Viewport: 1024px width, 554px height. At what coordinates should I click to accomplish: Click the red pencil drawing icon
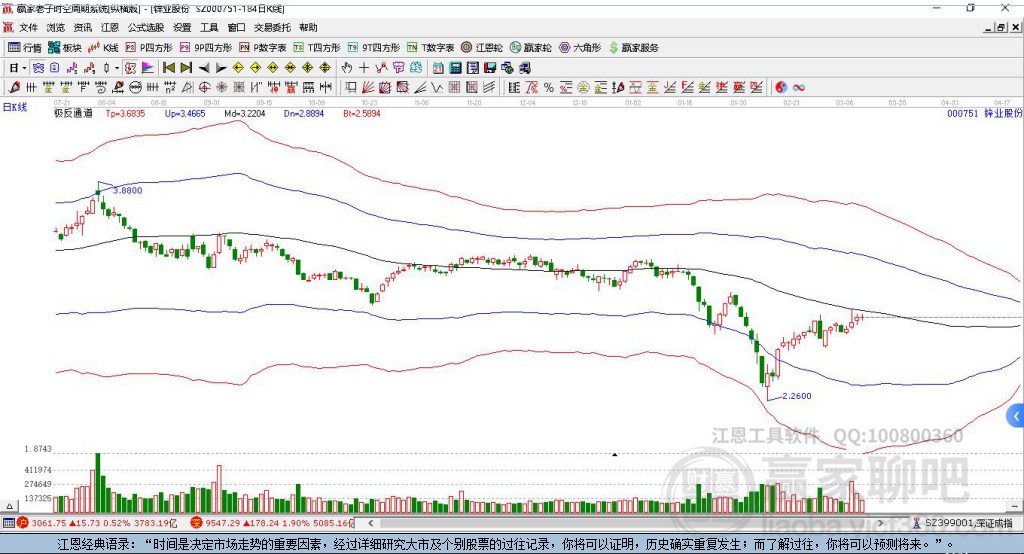14,88
